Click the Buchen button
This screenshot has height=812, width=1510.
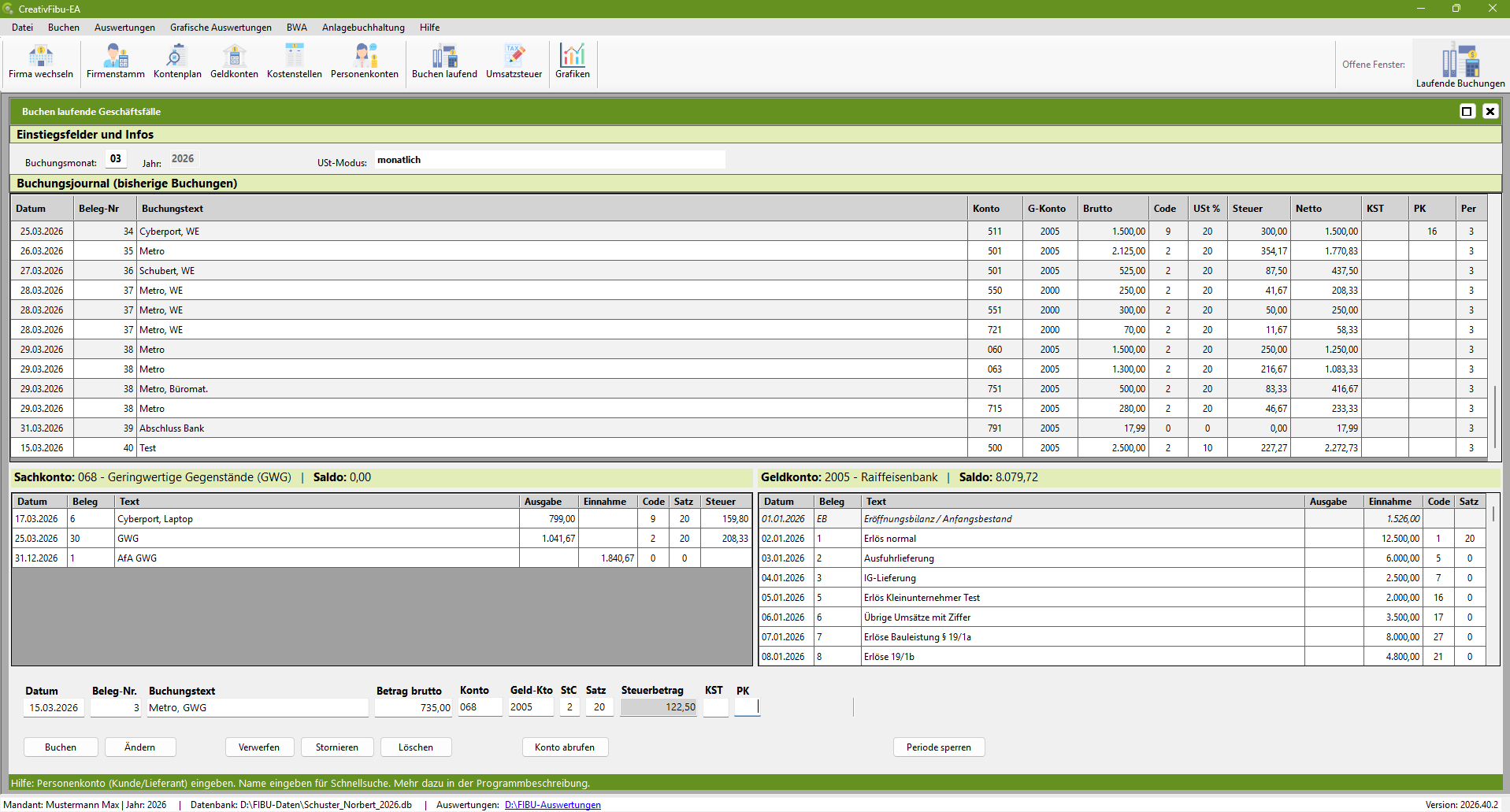point(61,747)
